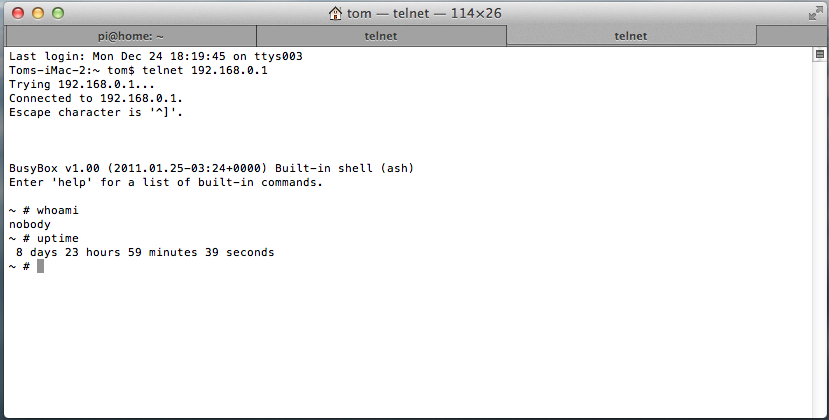Select the rightmost telnet tab

630,35
